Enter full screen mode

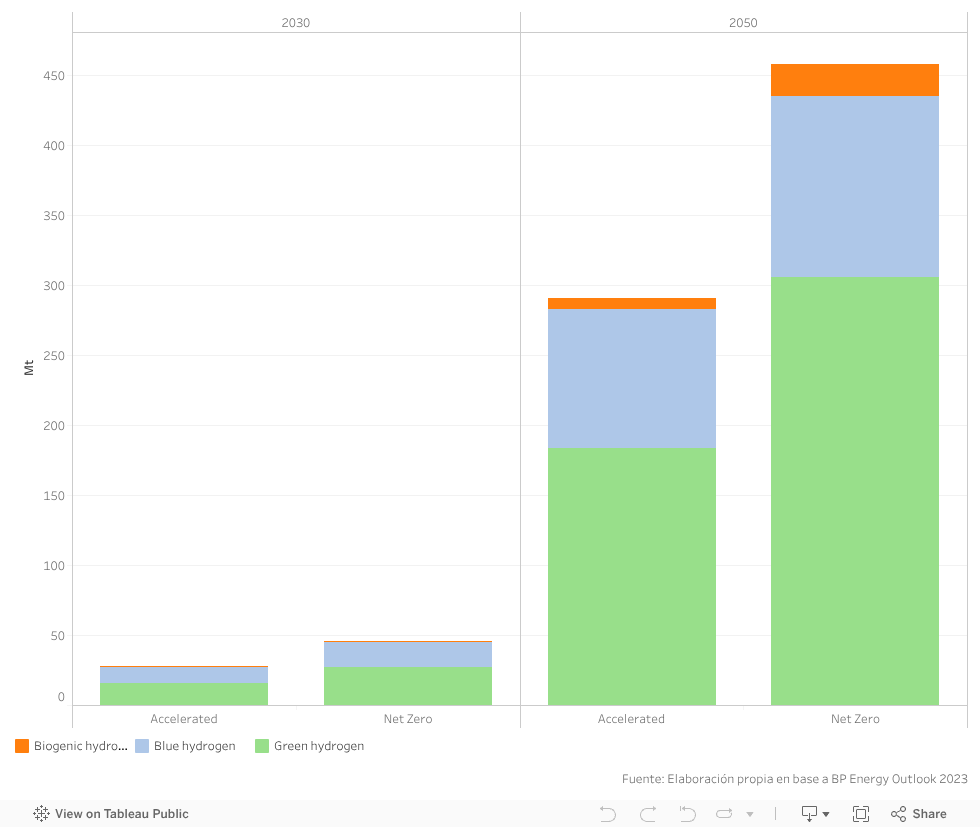(861, 813)
